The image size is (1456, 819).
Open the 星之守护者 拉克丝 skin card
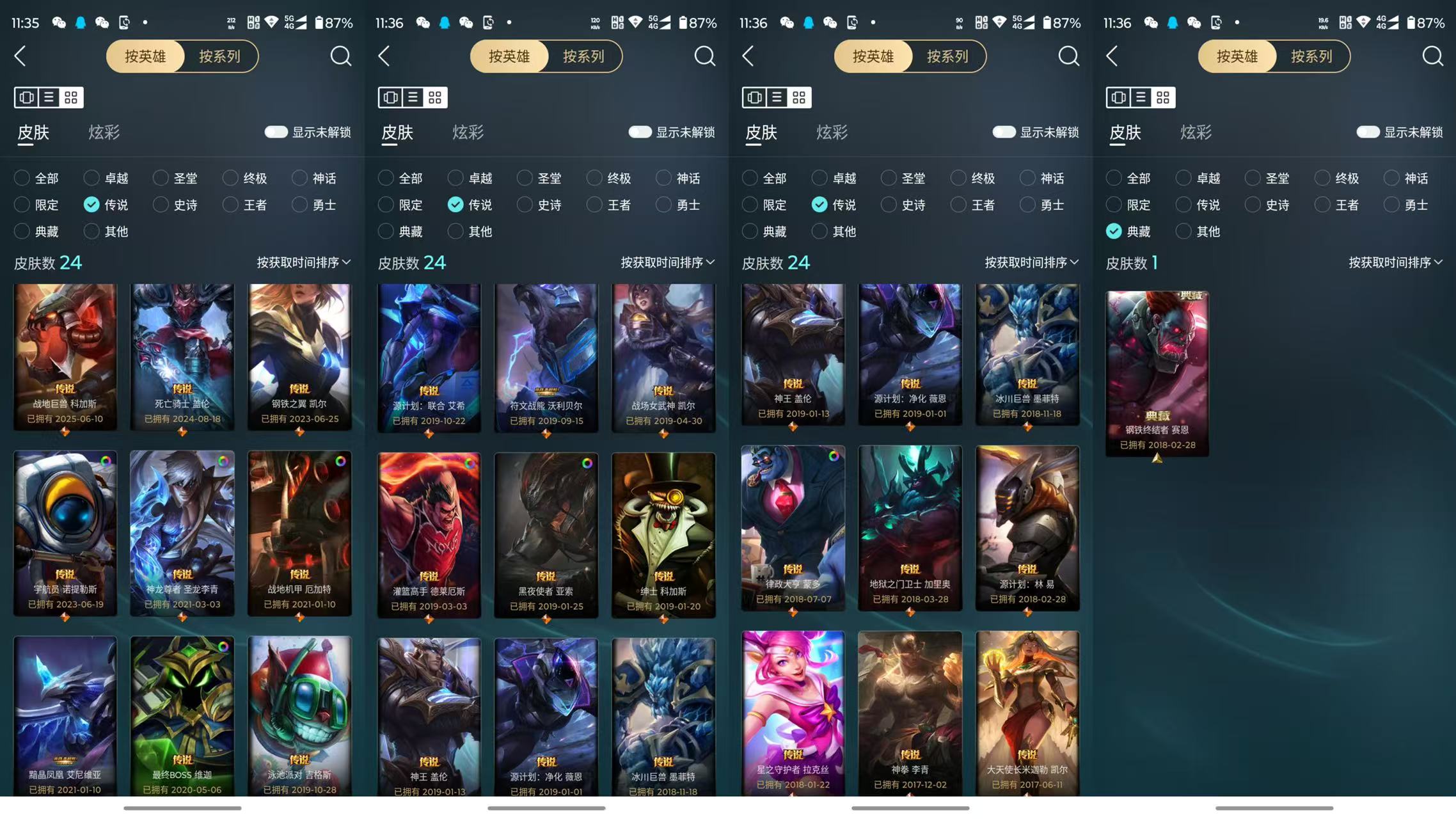click(x=793, y=713)
